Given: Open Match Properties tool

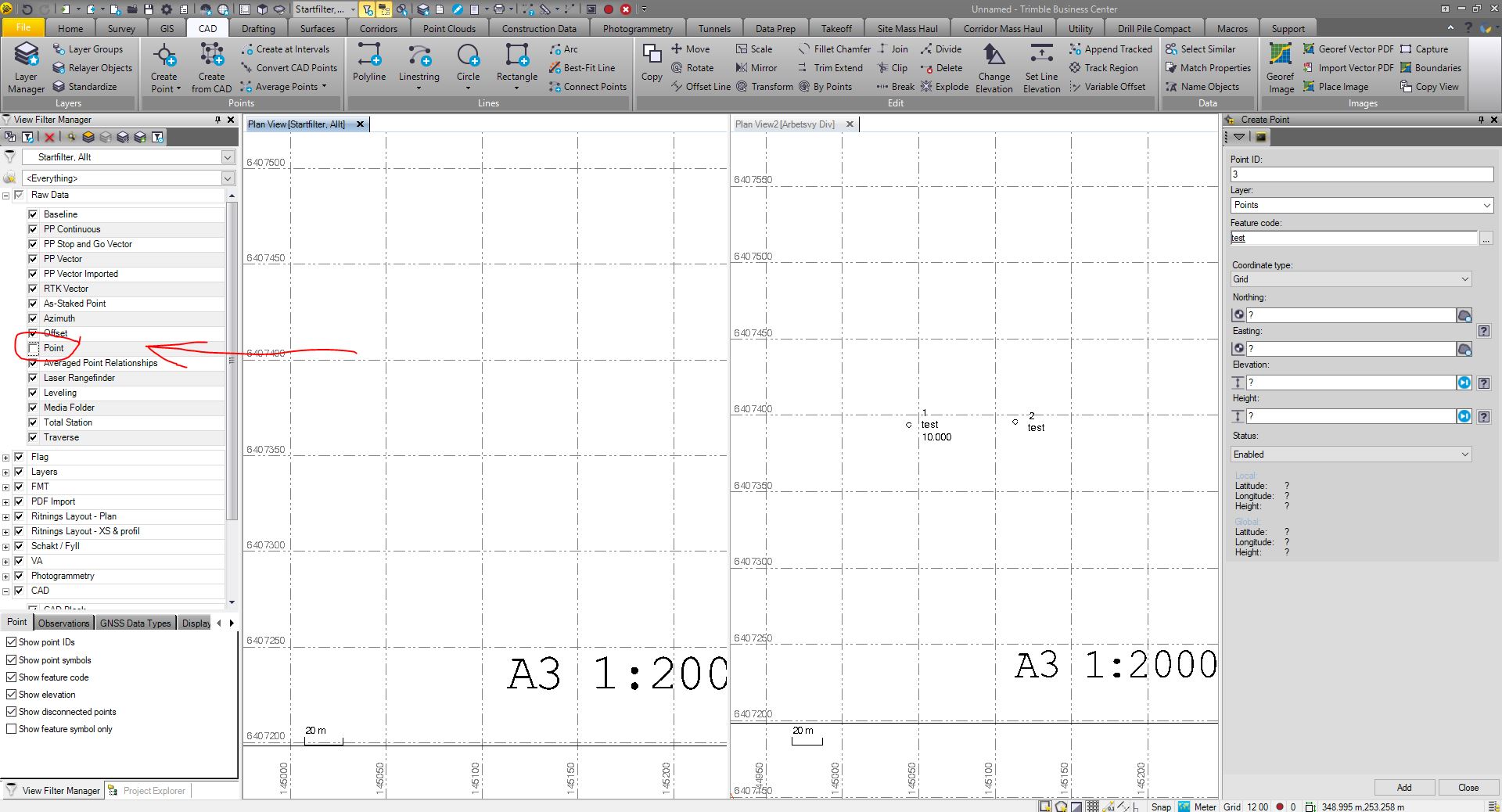Looking at the screenshot, I should [x=1208, y=68].
